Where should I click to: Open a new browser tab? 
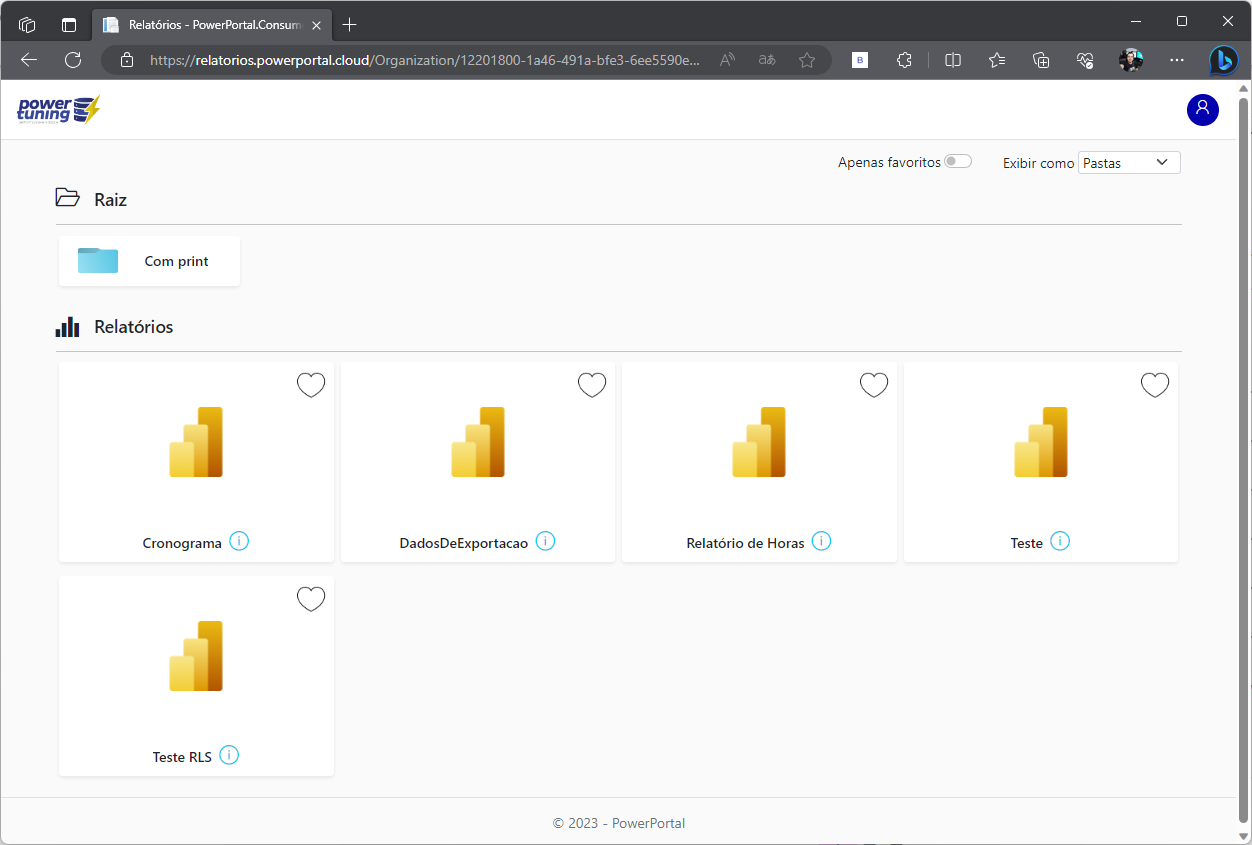tap(349, 24)
